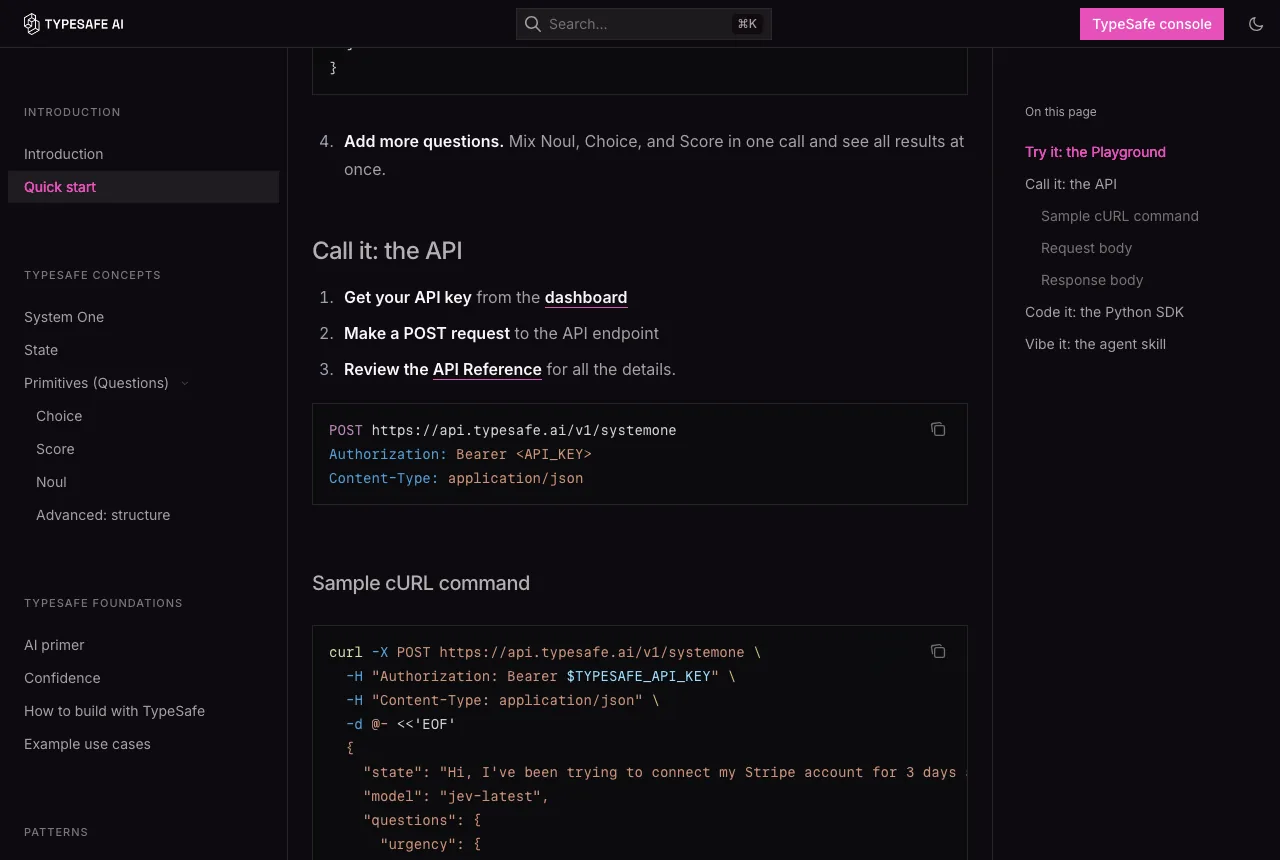
Task: Jump to Sample cURL command anchor
Action: pyautogui.click(x=1119, y=216)
